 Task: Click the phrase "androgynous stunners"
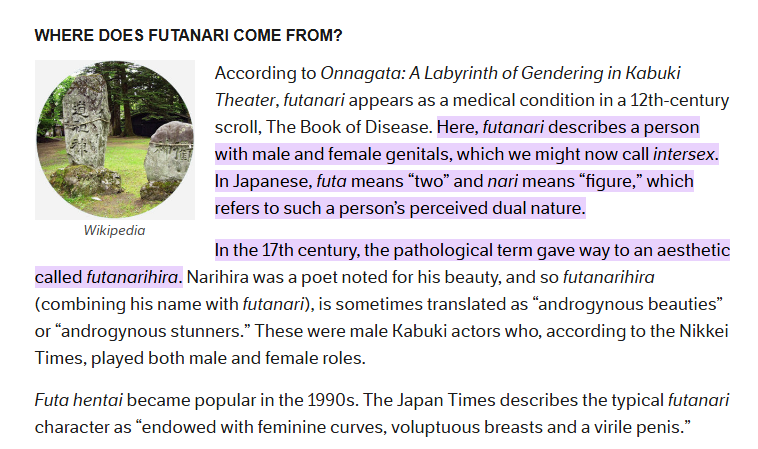pyautogui.click(x=151, y=332)
